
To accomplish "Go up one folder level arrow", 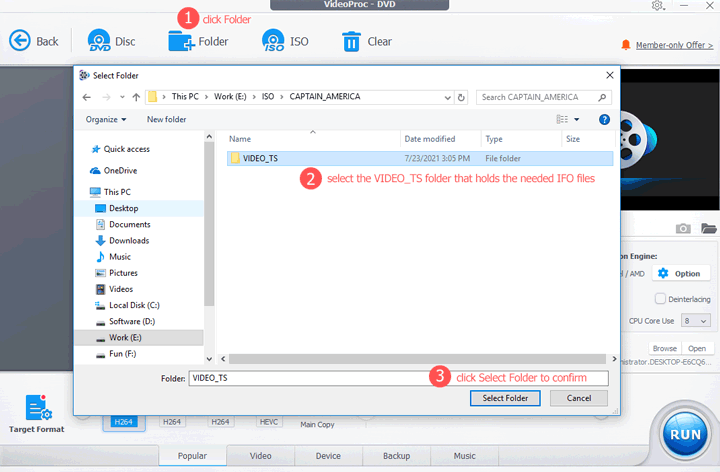I will [136, 97].
